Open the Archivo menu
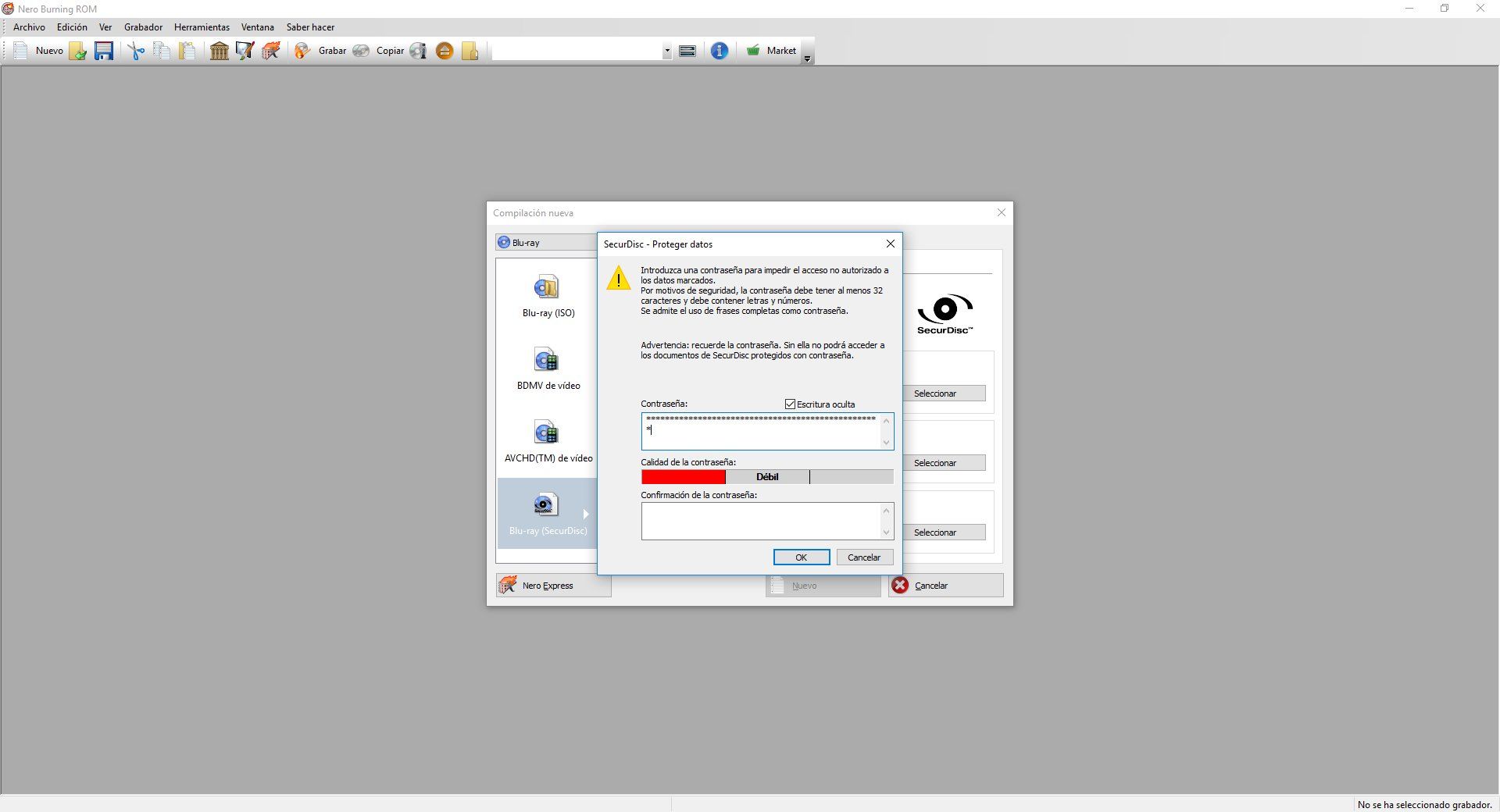 coord(29,27)
